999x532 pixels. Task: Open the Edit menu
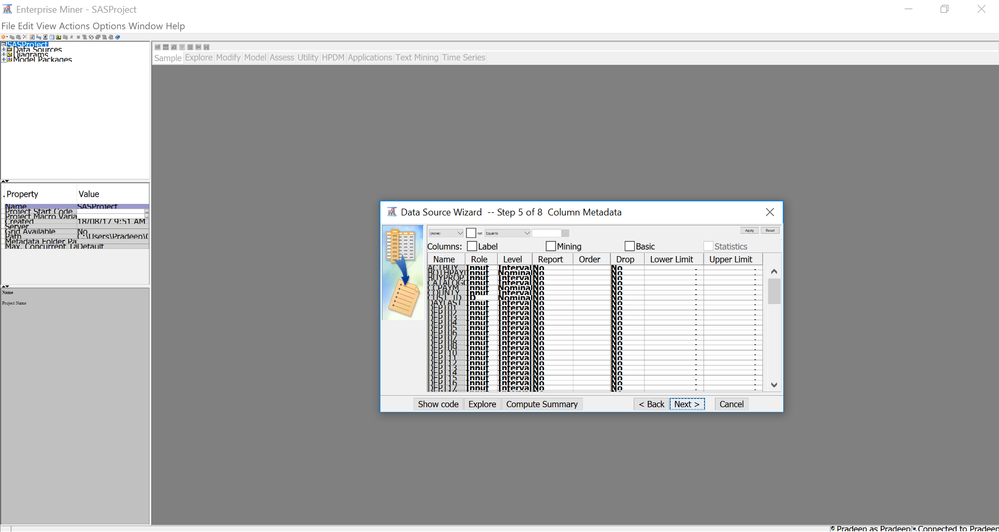[x=25, y=26]
